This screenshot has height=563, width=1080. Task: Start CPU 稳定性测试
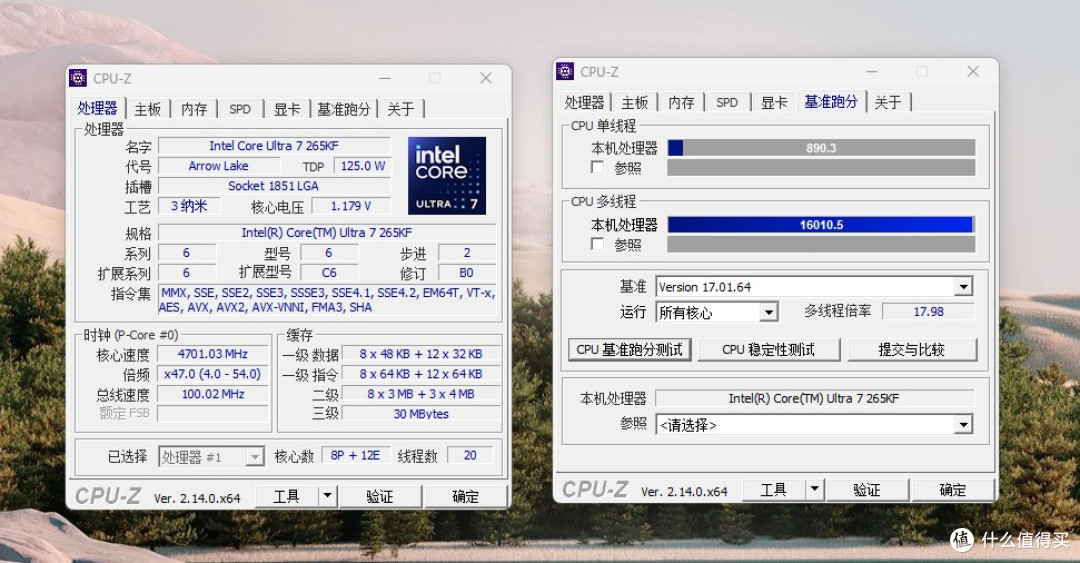point(769,349)
